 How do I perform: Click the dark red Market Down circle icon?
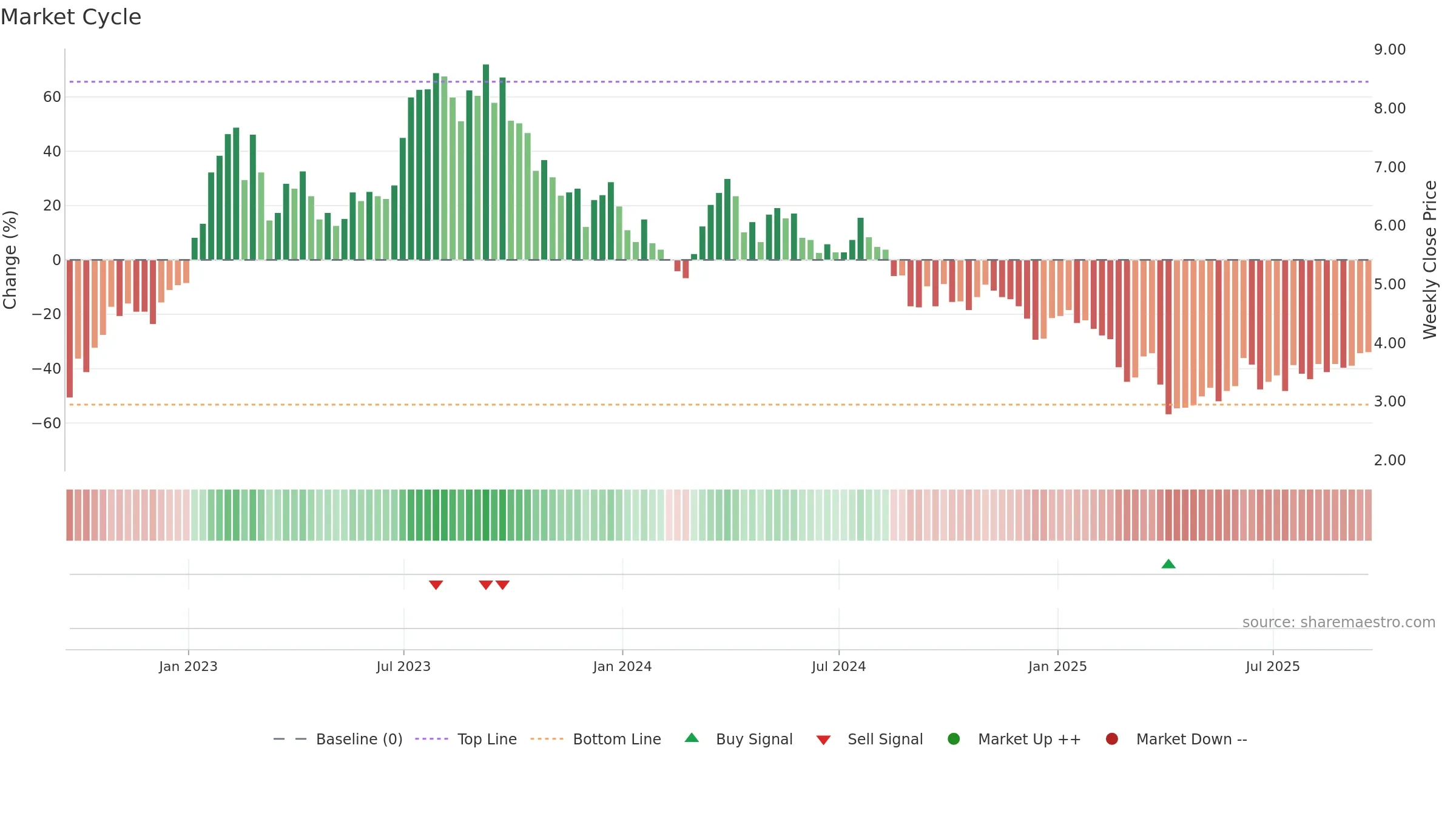click(1112, 739)
